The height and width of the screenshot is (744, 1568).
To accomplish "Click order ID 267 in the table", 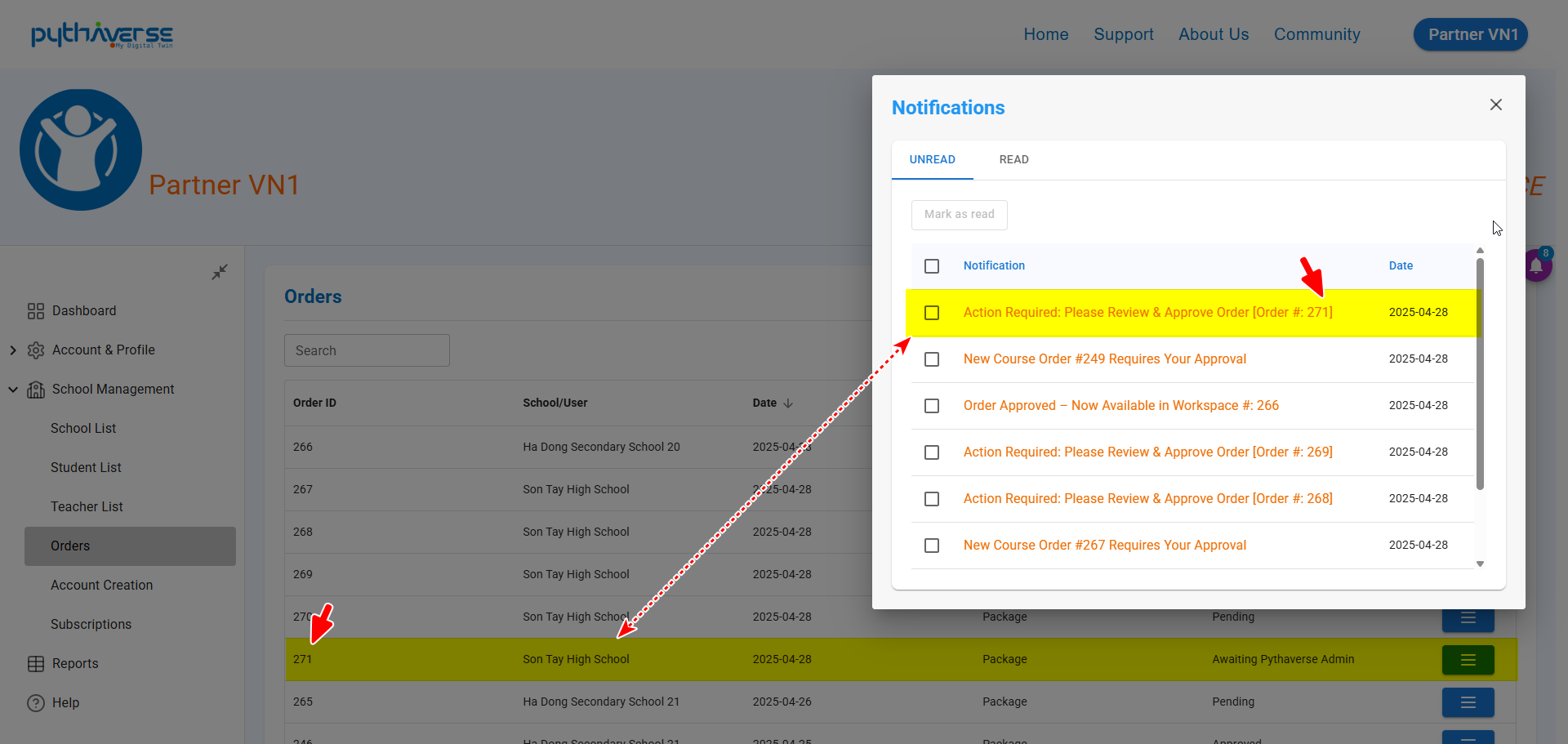I will point(303,490).
